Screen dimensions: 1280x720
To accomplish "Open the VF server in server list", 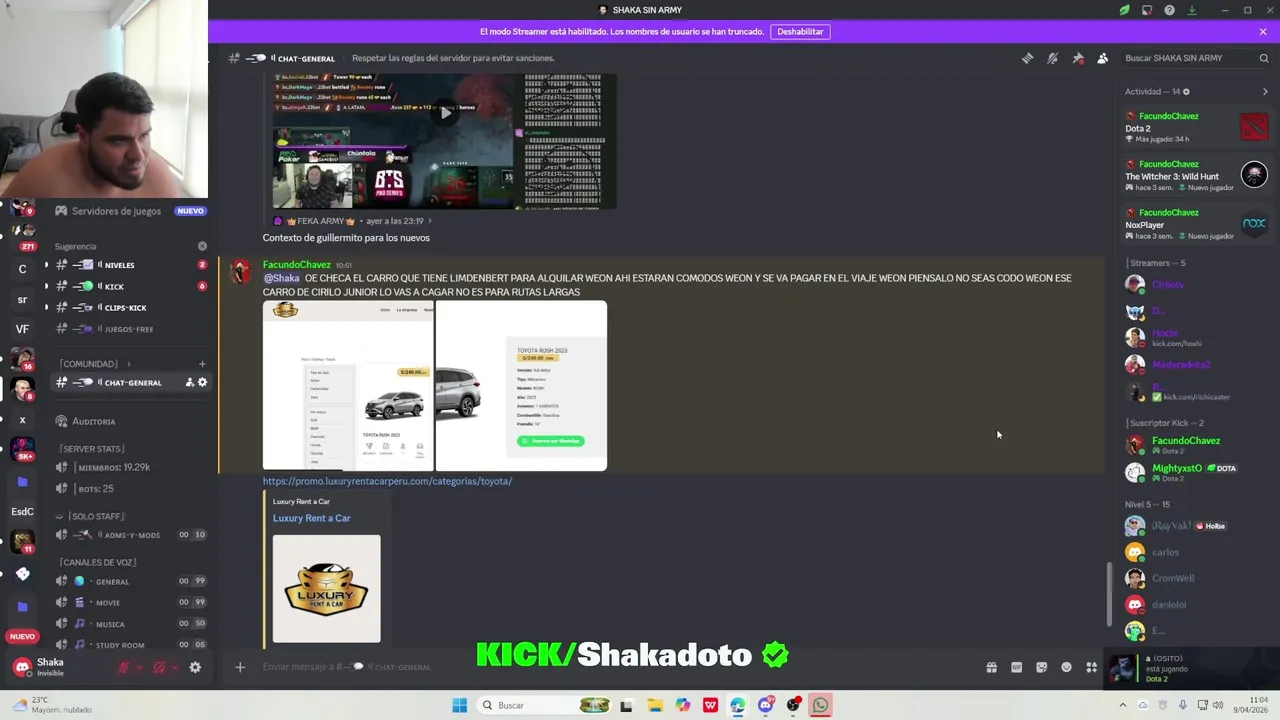I will tap(22, 329).
